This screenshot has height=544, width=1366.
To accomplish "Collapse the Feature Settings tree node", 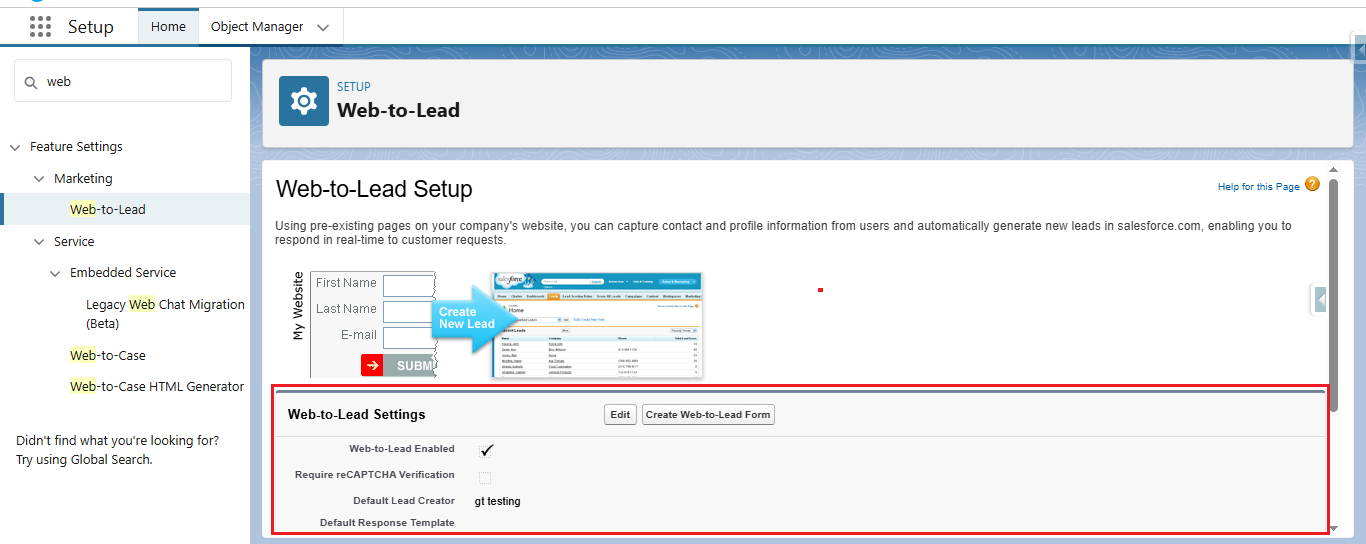I will pos(15,147).
